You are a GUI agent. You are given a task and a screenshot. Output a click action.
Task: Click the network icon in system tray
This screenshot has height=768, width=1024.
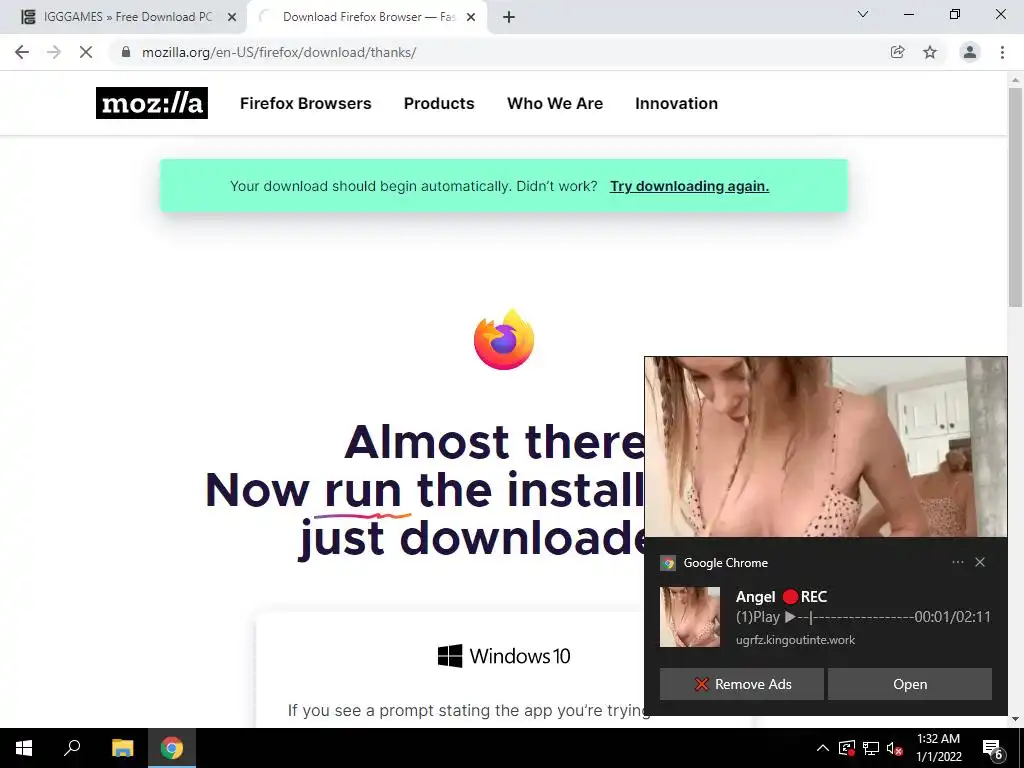click(x=871, y=748)
